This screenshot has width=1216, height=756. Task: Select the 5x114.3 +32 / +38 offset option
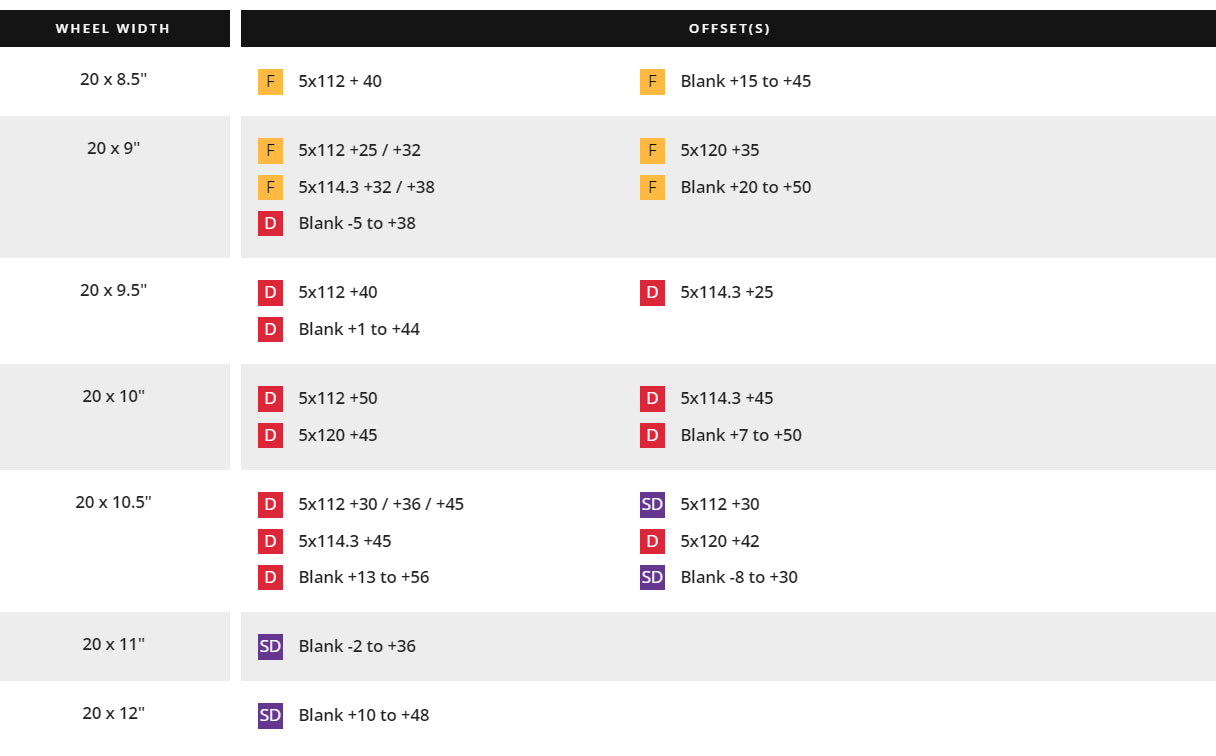coord(366,187)
